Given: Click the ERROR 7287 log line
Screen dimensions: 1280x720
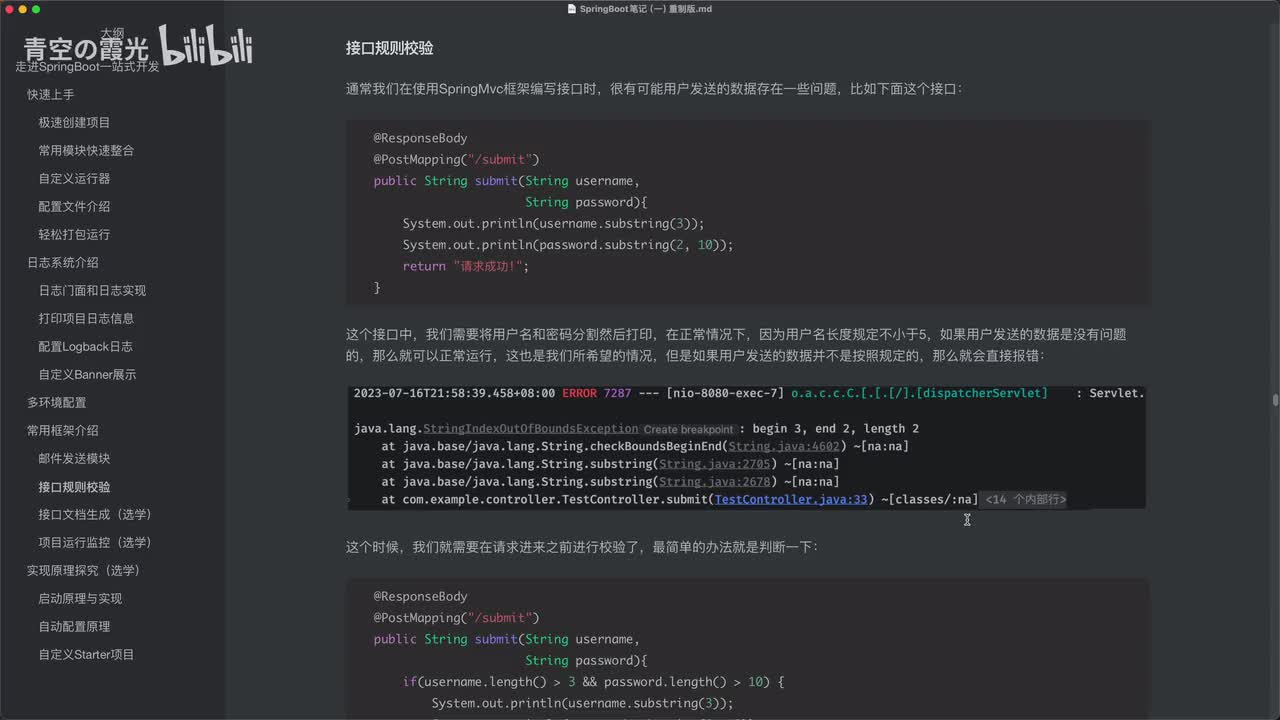Looking at the screenshot, I should point(747,393).
